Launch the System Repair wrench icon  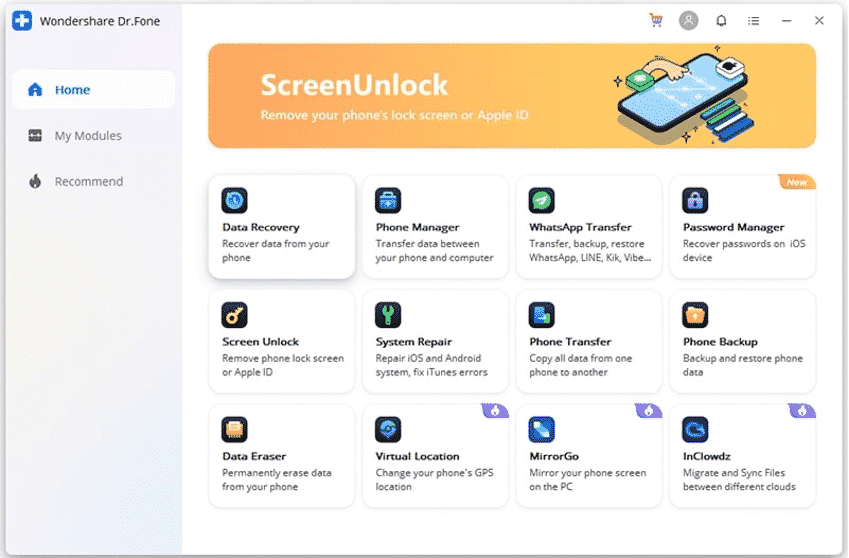(388, 315)
